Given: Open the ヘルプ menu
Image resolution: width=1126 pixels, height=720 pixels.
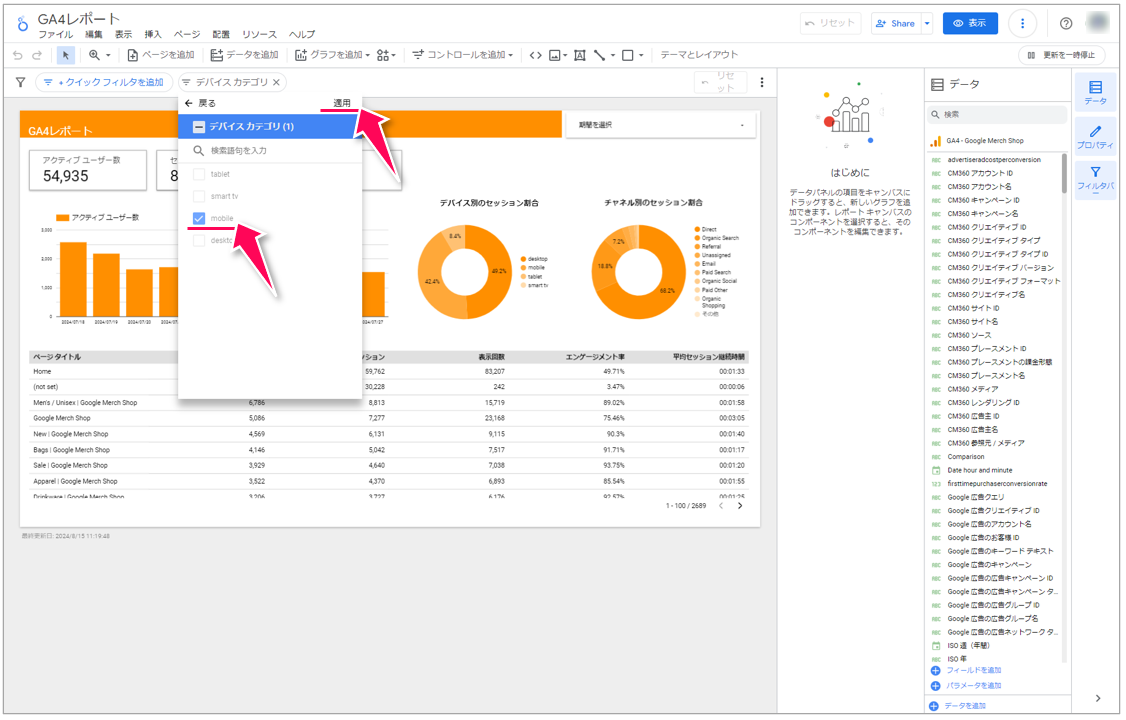Looking at the screenshot, I should 302,34.
